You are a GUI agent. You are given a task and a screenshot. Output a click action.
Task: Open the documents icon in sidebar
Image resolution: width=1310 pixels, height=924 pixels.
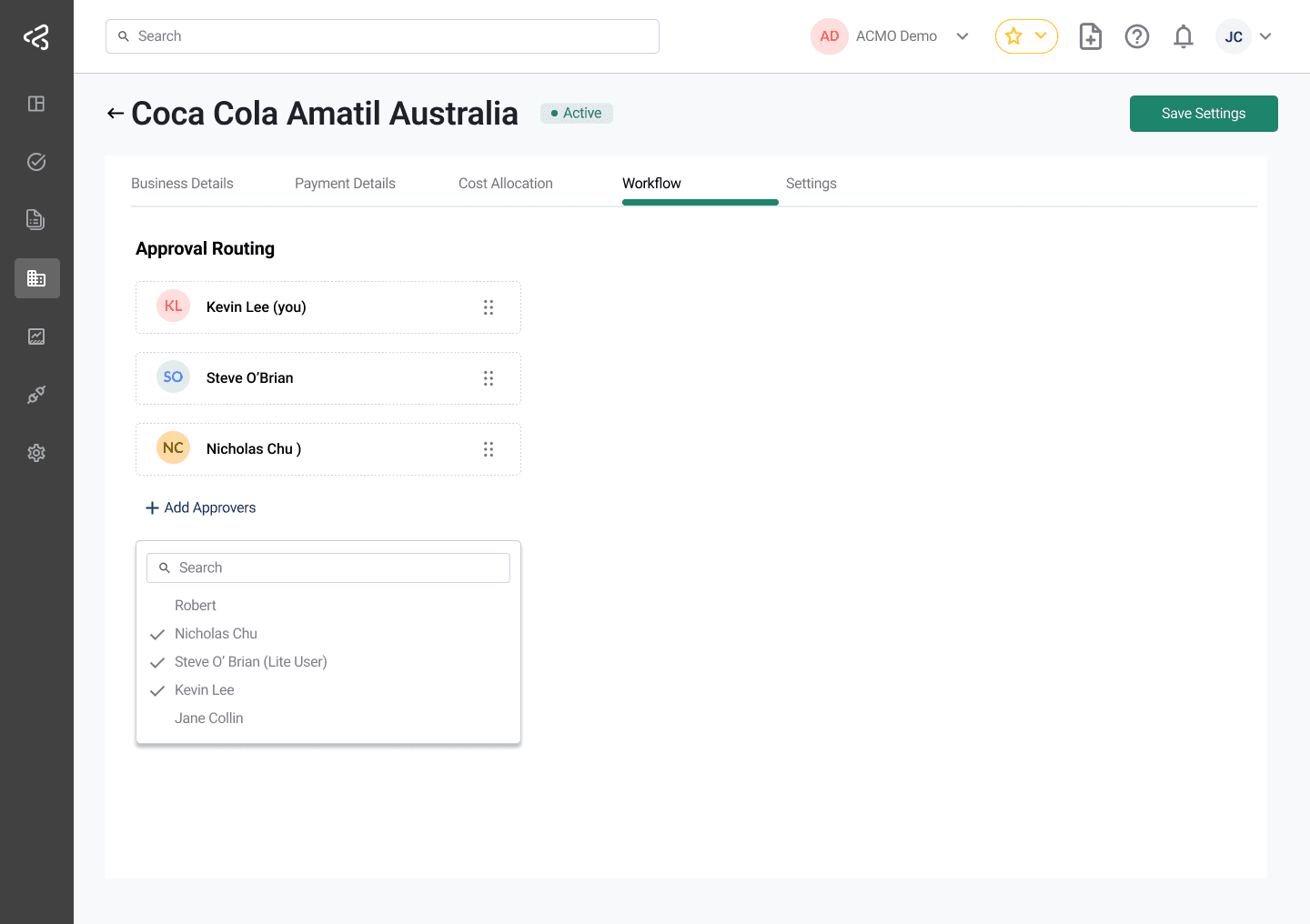point(36,220)
